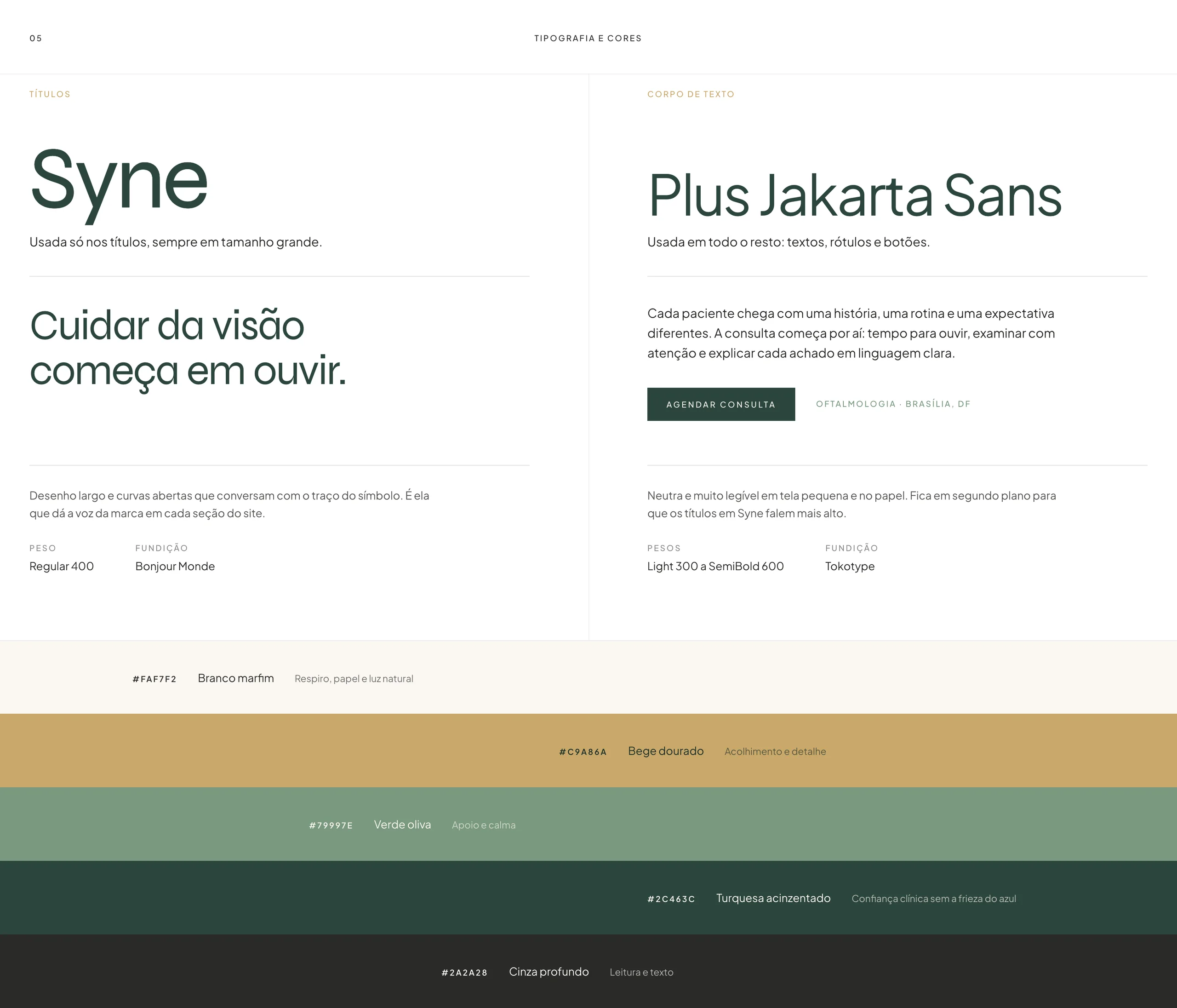The image size is (1177, 1008).
Task: Click the hex code #C9A86A
Action: pyautogui.click(x=583, y=752)
